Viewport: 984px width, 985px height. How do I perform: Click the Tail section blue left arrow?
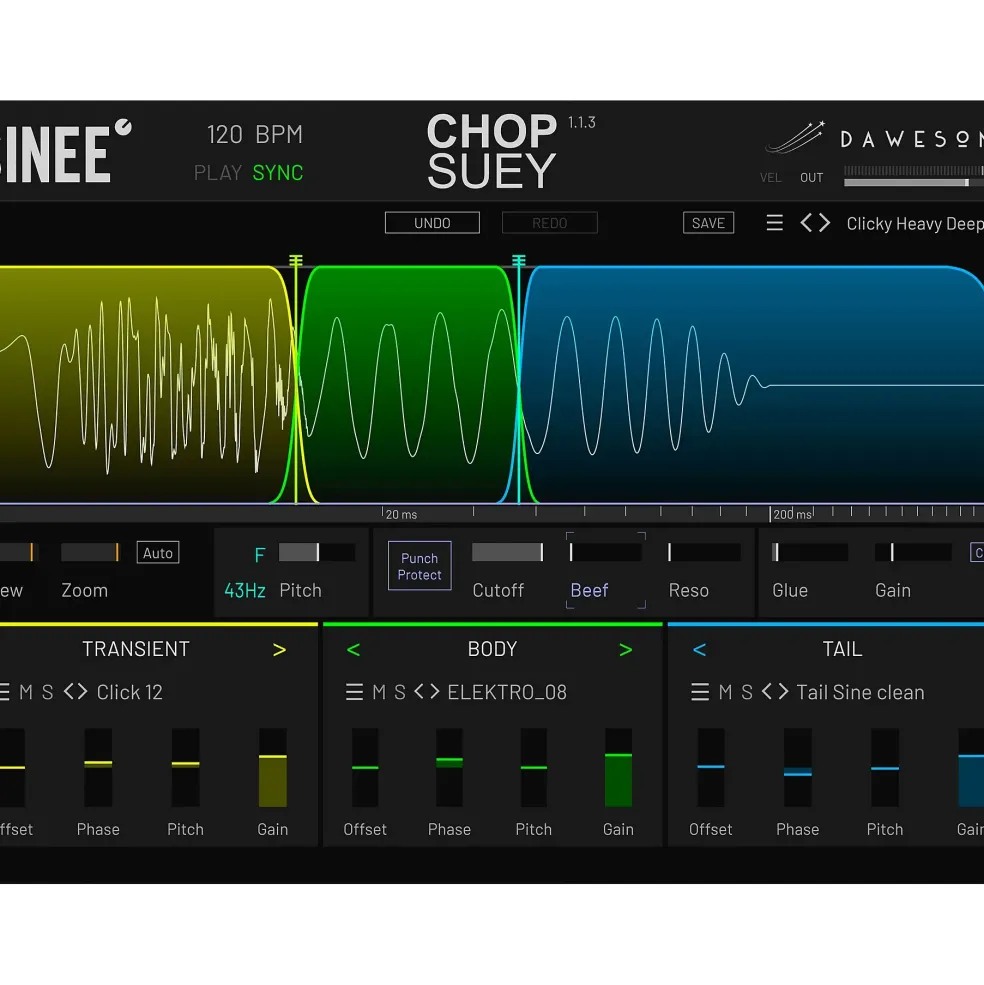[x=699, y=650]
